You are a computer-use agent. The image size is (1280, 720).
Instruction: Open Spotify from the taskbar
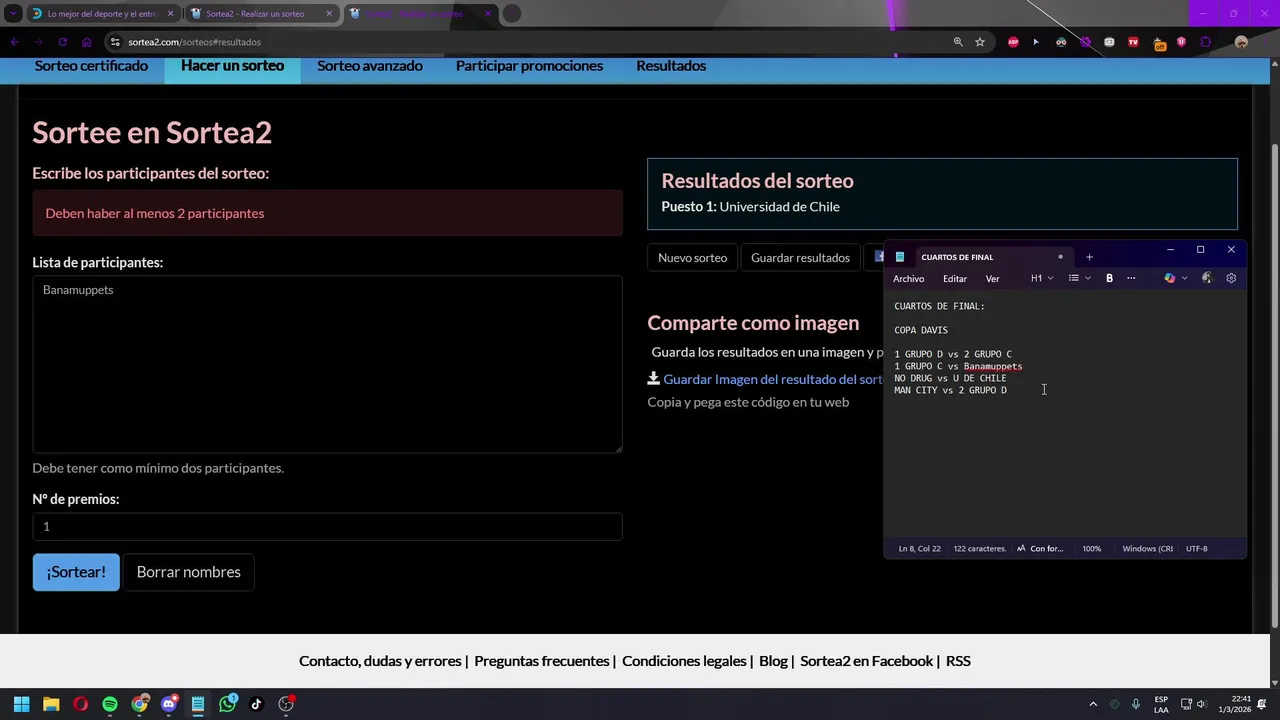click(110, 704)
